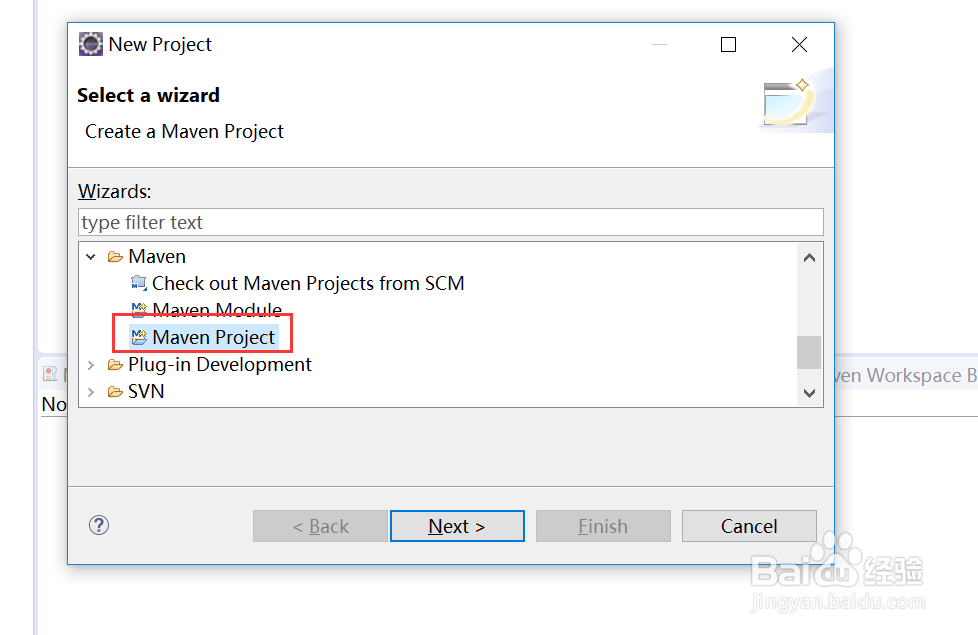Click the Eclipse icon in title bar
Viewport: 978px width, 635px height.
(x=91, y=44)
